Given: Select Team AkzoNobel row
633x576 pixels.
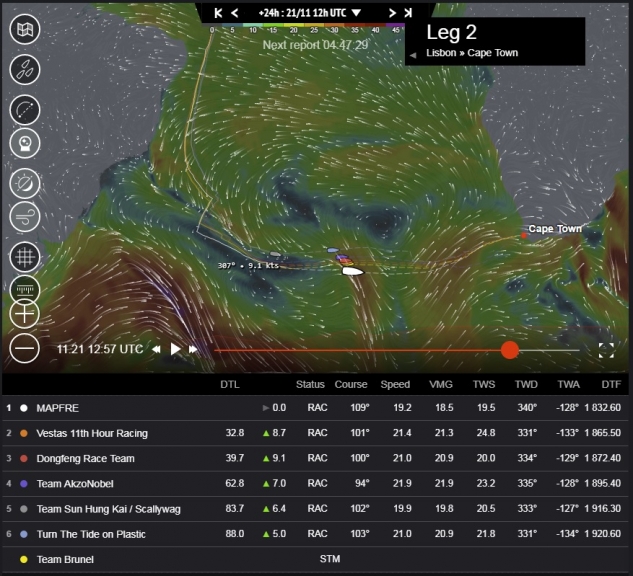Looking at the screenshot, I should 315,484.
